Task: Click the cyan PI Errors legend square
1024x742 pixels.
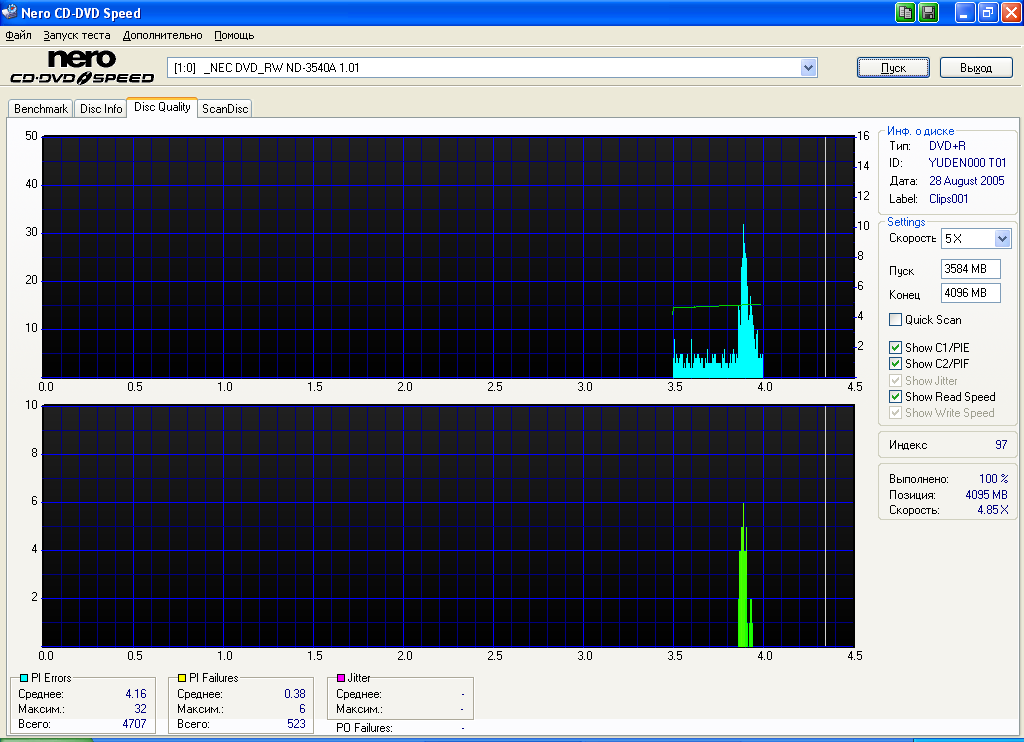Action: coord(24,678)
